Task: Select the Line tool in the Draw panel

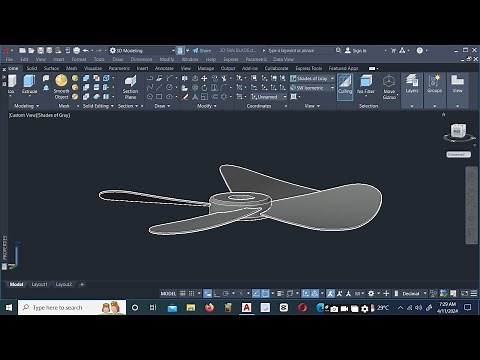Action: [159, 87]
